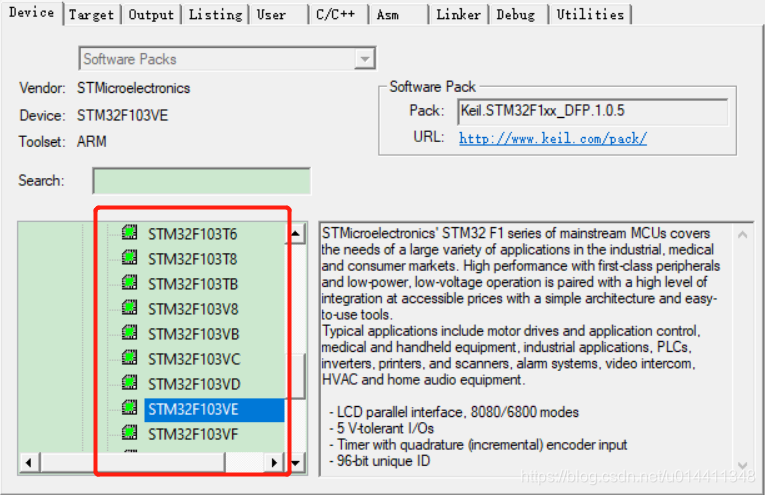
Task: Click device list vertical scrollbar thumb
Action: (295, 376)
